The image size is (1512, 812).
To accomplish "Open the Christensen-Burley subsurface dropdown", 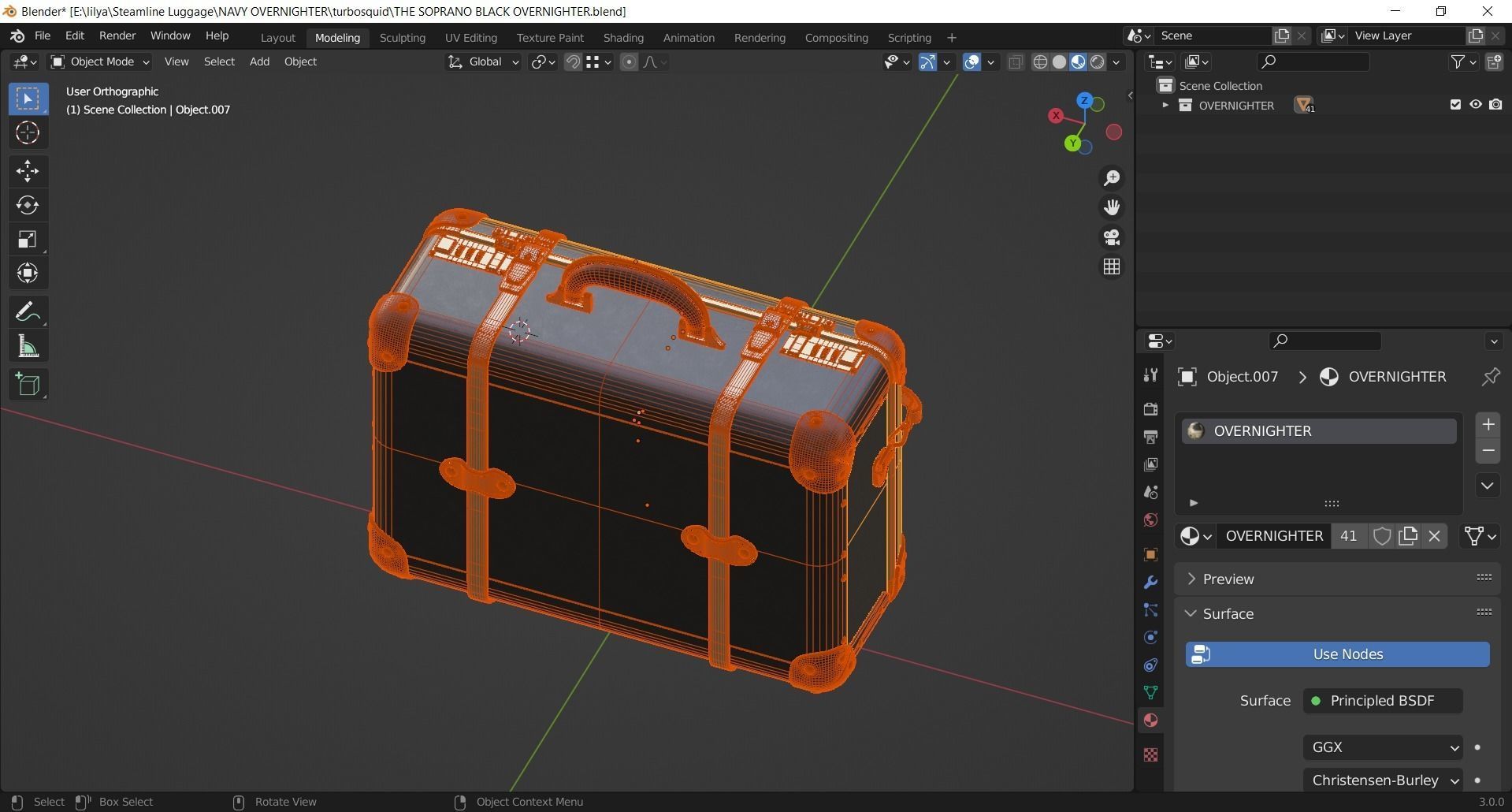I will pos(1383,780).
